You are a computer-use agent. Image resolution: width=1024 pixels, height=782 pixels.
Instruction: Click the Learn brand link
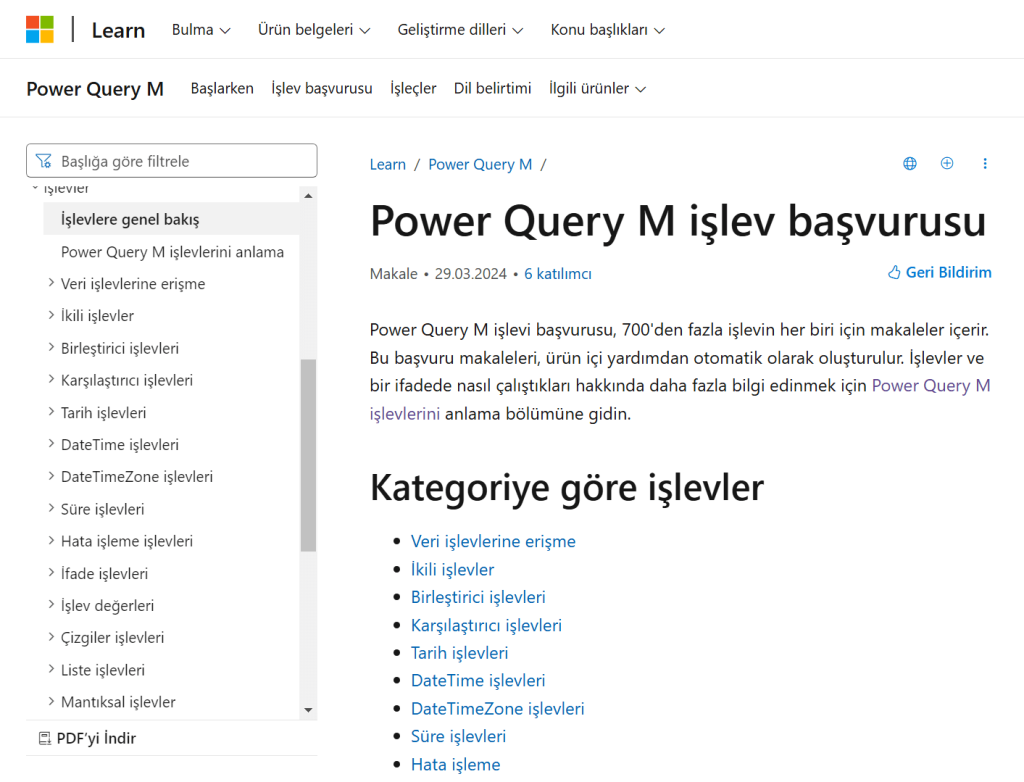click(118, 30)
